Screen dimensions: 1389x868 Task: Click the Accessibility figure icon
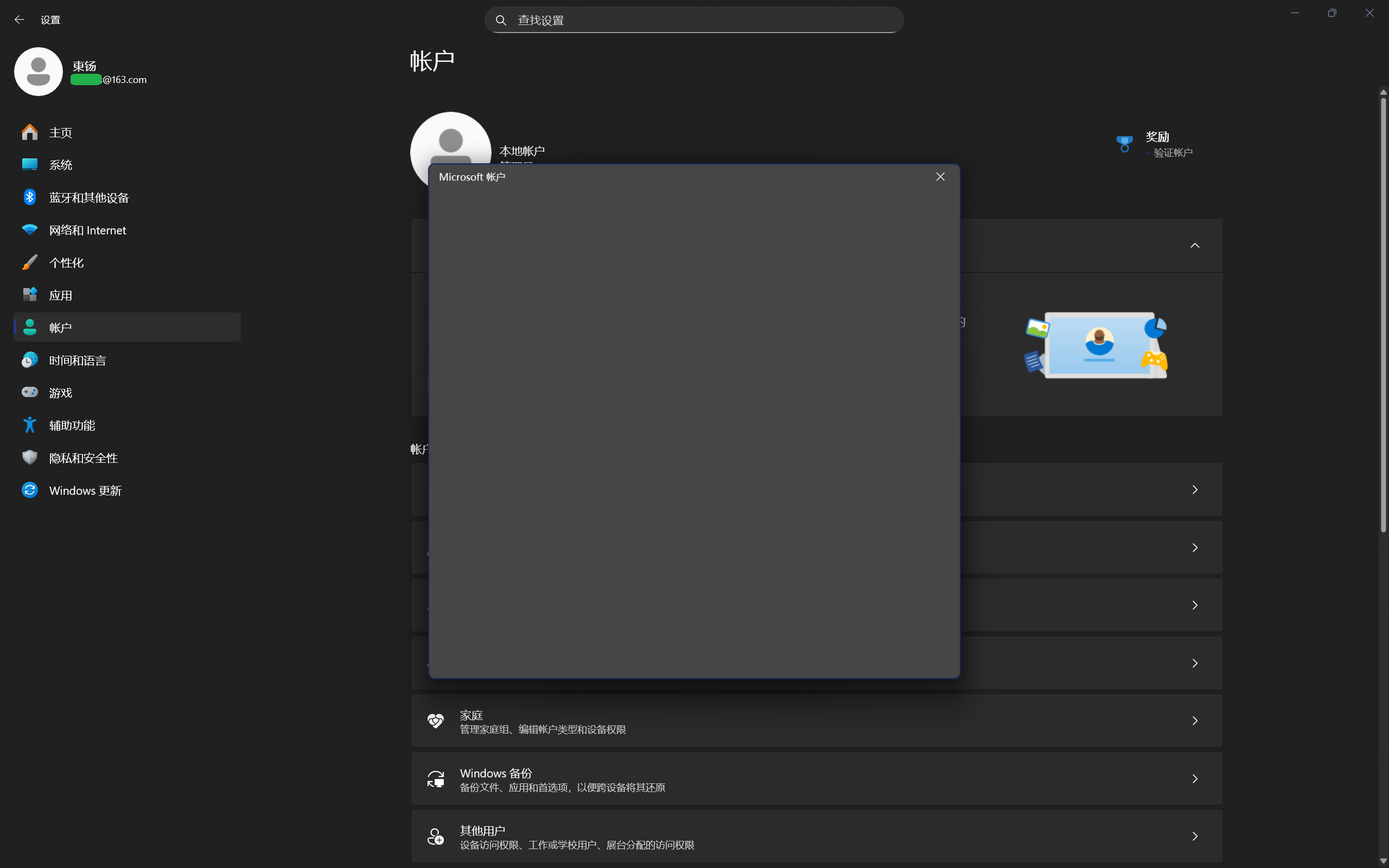(30, 425)
